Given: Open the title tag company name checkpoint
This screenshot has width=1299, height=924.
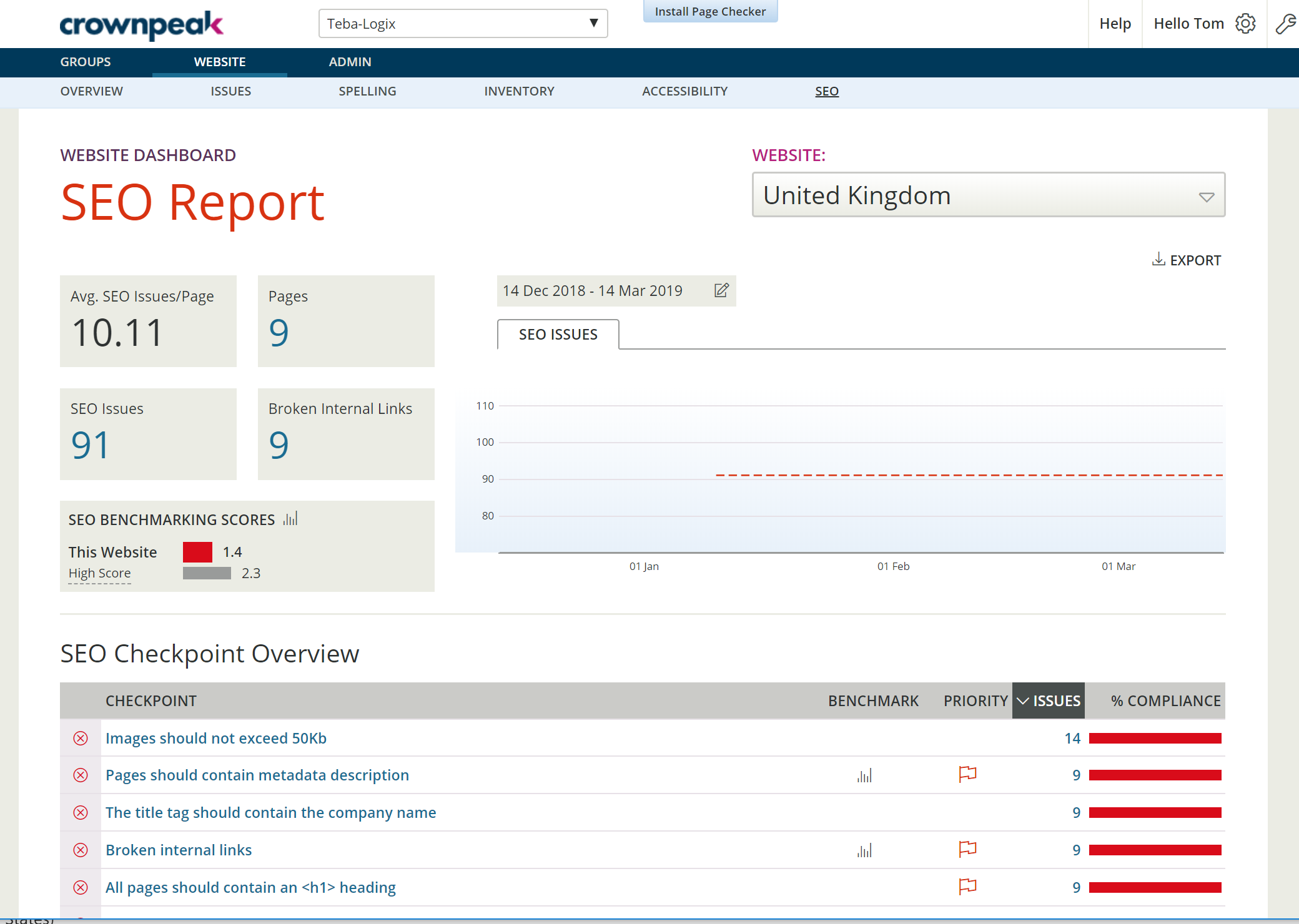Looking at the screenshot, I should click(270, 812).
